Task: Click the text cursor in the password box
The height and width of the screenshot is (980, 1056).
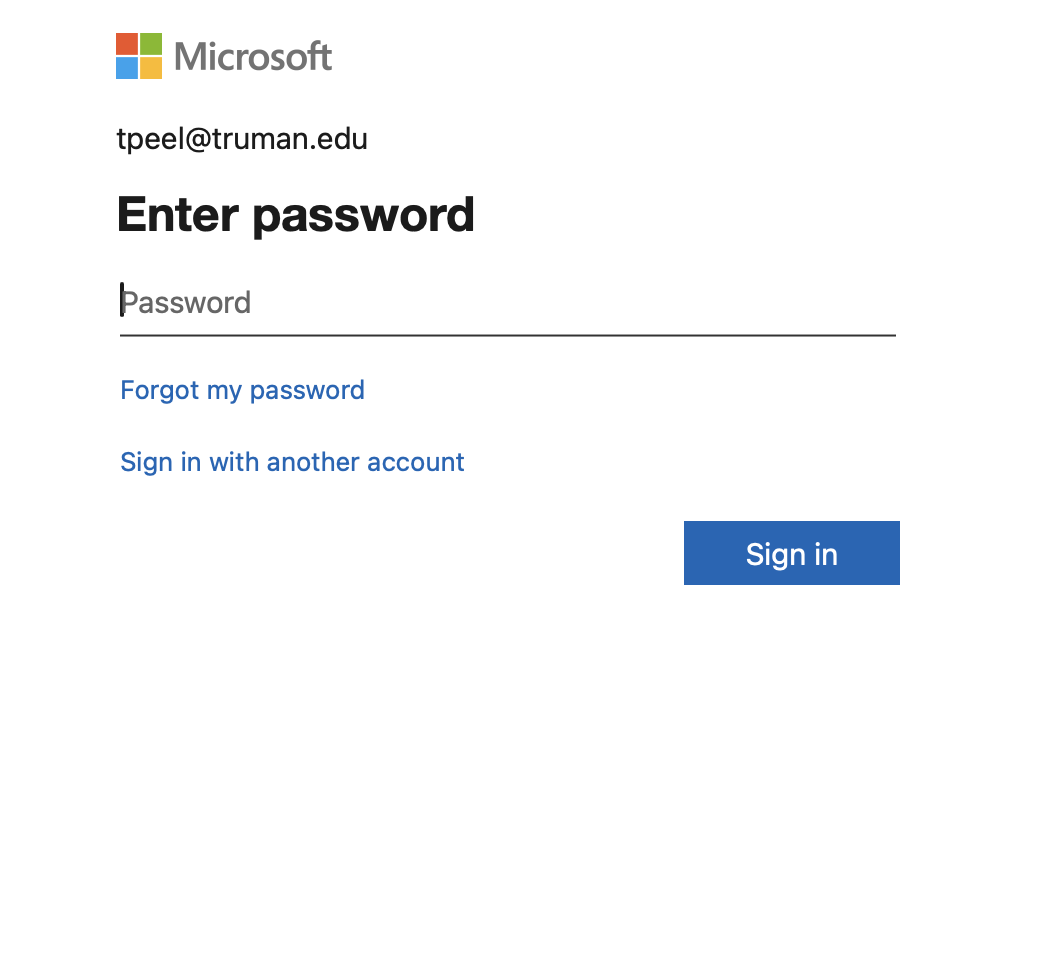Action: pos(122,300)
